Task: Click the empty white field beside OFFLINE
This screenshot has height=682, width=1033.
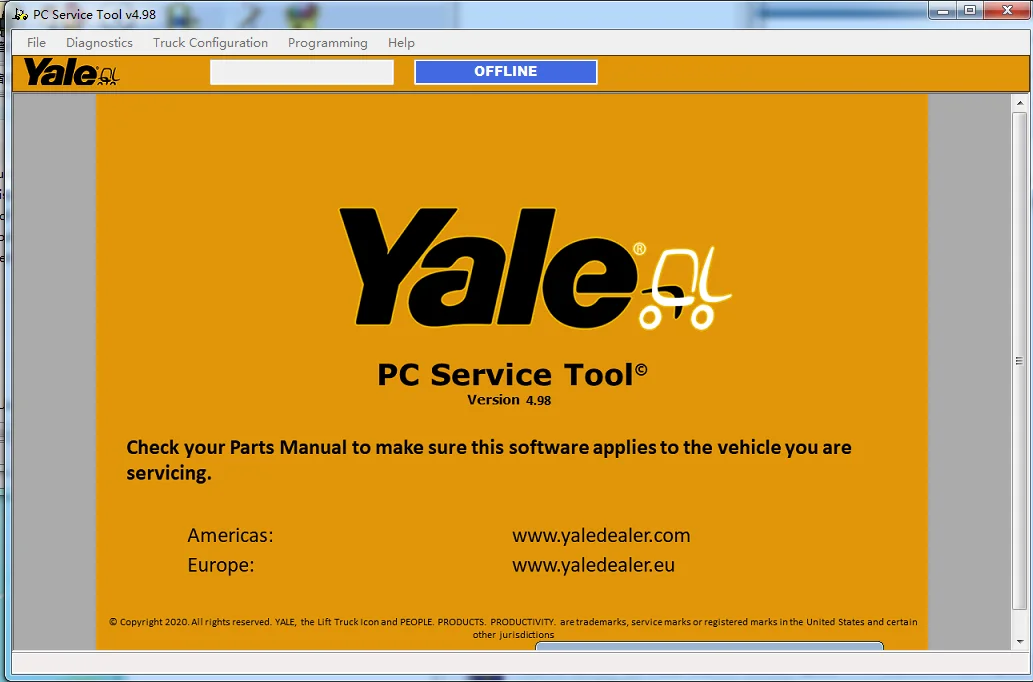Action: [302, 72]
